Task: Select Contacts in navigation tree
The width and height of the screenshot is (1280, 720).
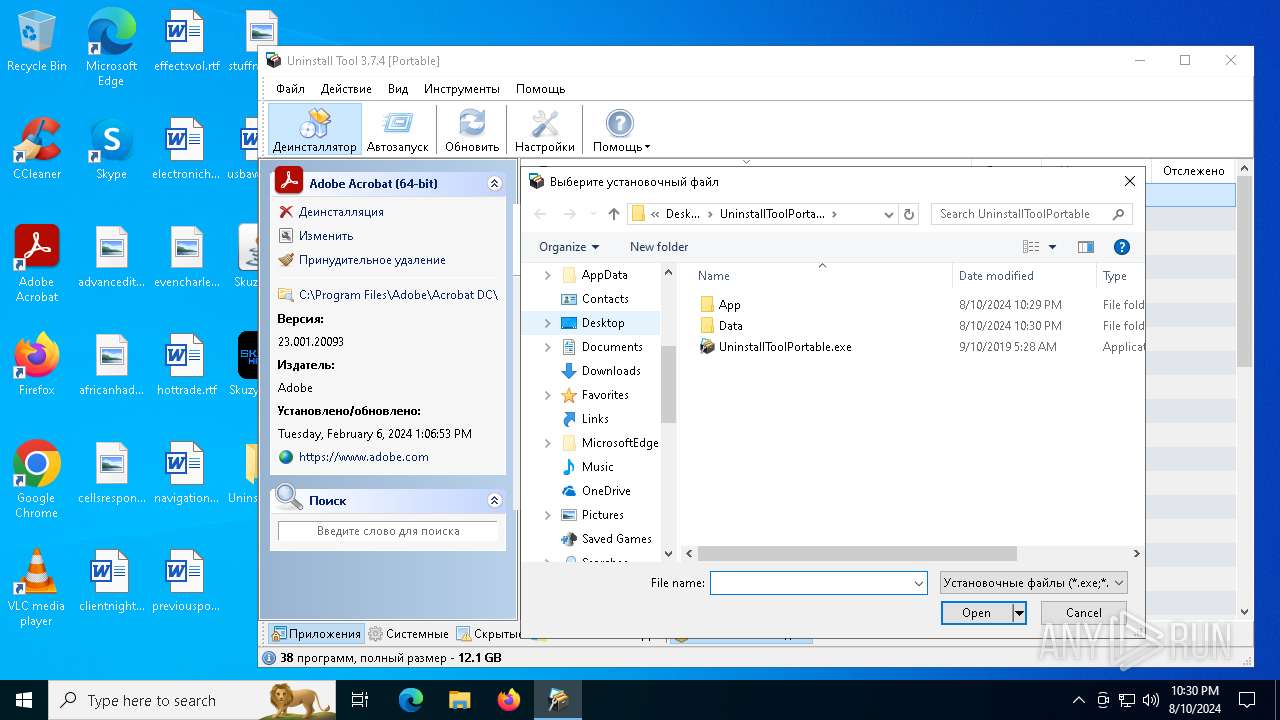Action: click(605, 299)
